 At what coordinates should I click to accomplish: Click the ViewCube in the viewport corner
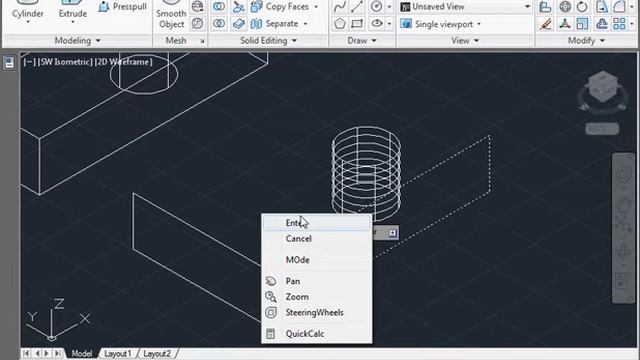click(x=602, y=88)
